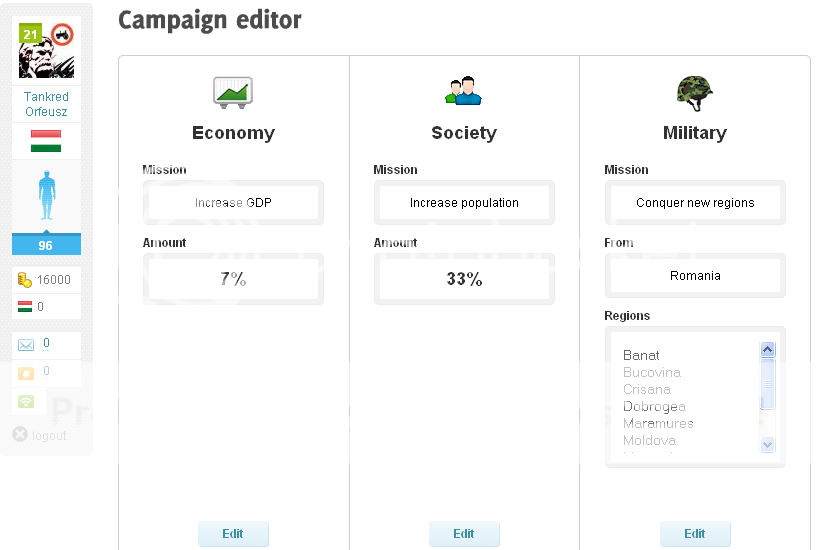Click the Society people icon

463,92
